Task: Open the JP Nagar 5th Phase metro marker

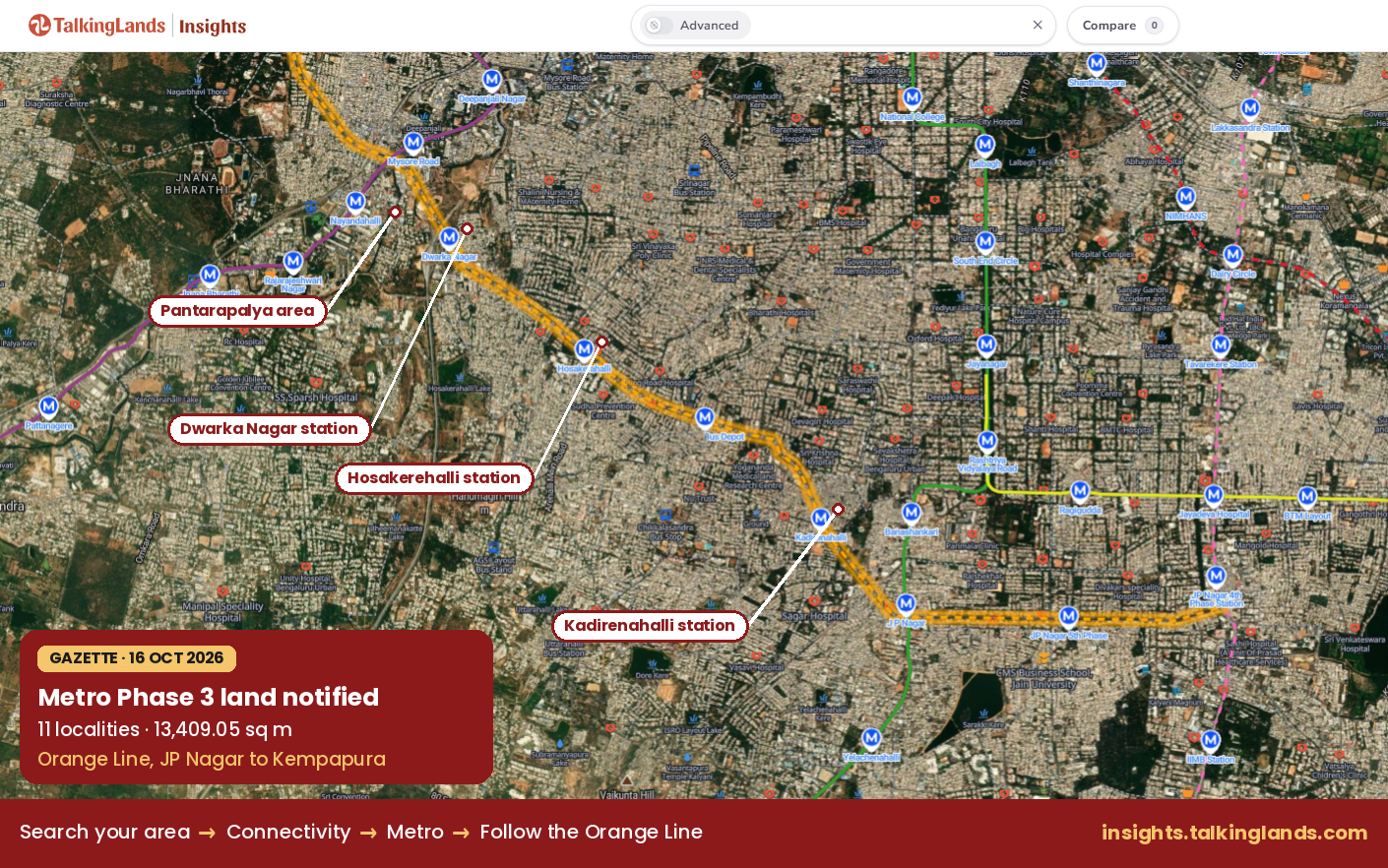Action: tap(1068, 616)
